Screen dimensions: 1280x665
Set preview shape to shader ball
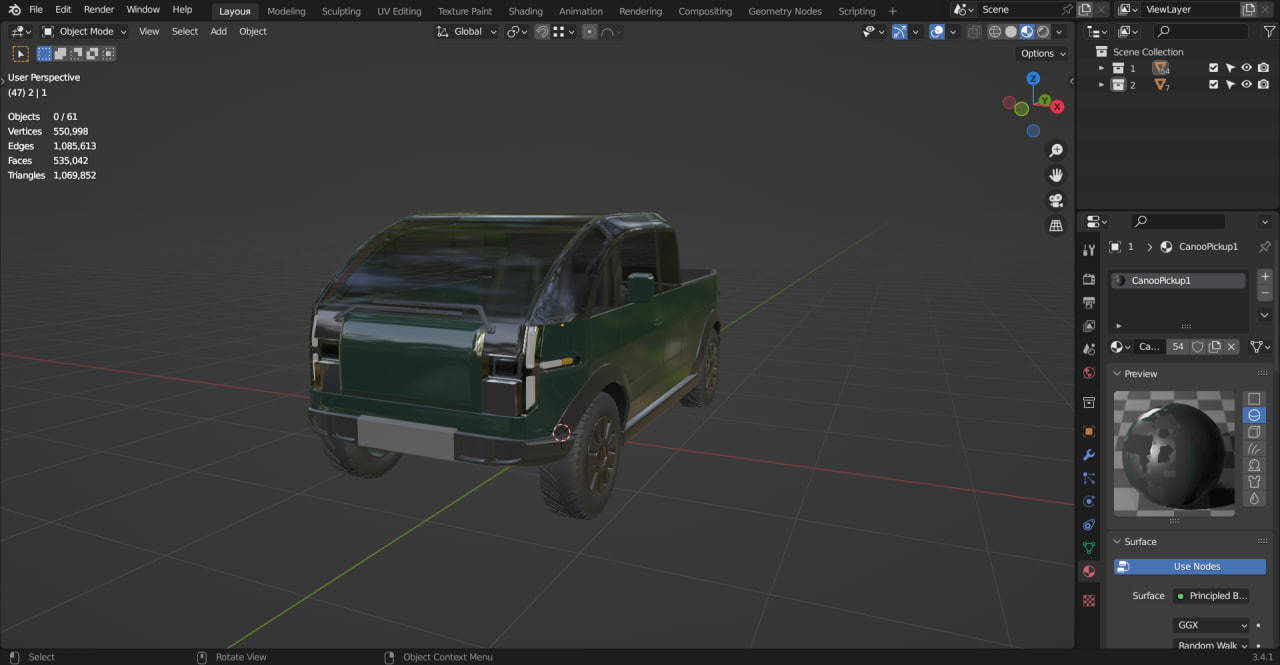point(1255,465)
